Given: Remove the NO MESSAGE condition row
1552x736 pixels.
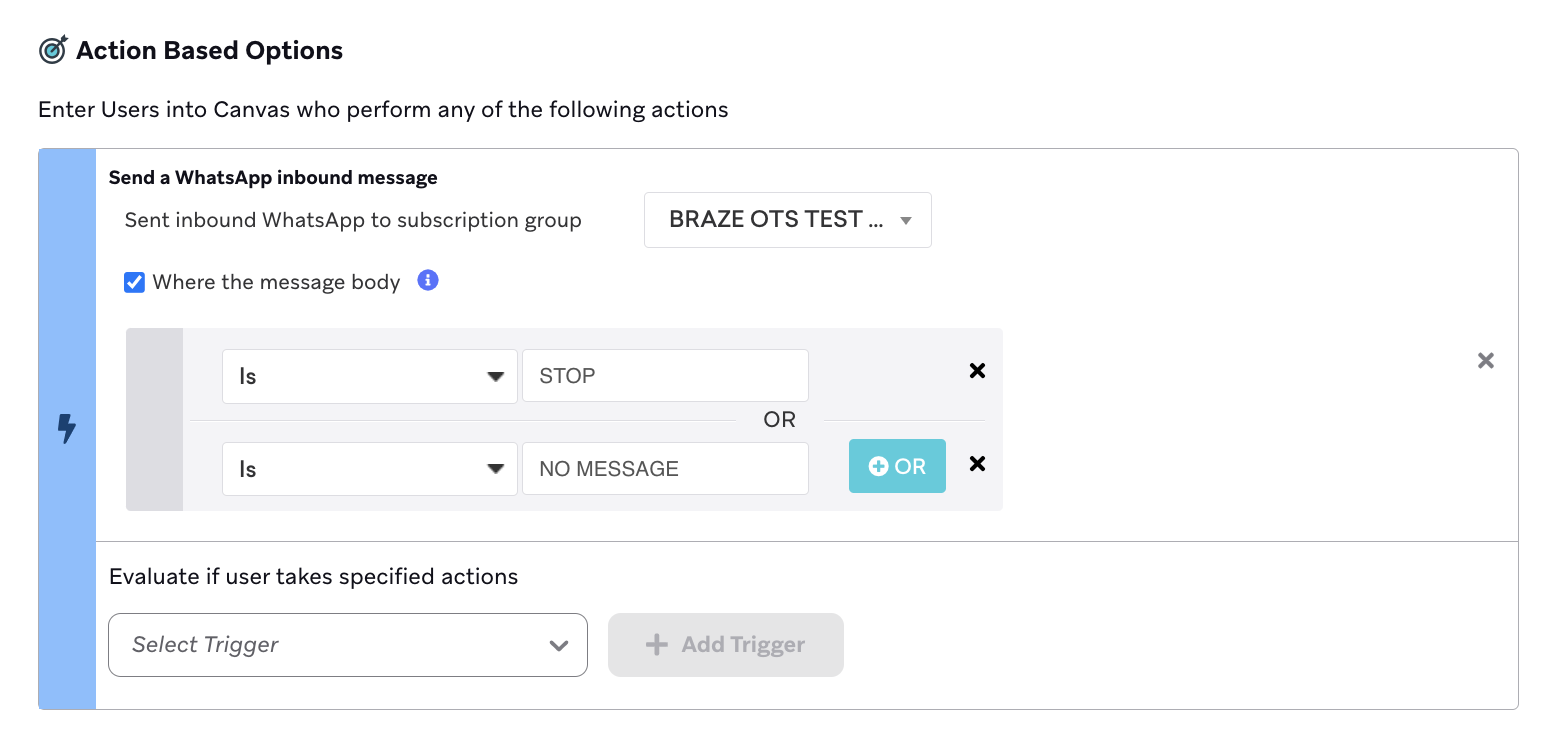Looking at the screenshot, I should [978, 464].
